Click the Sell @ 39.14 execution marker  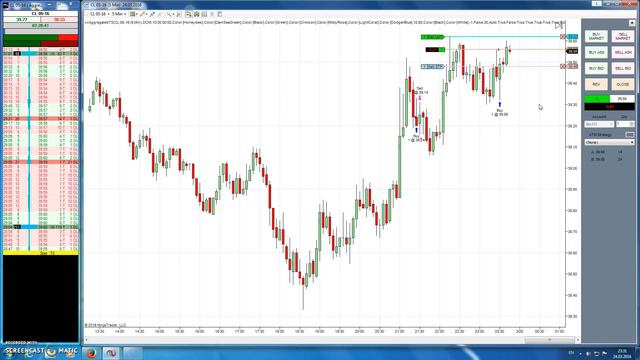click(x=420, y=92)
